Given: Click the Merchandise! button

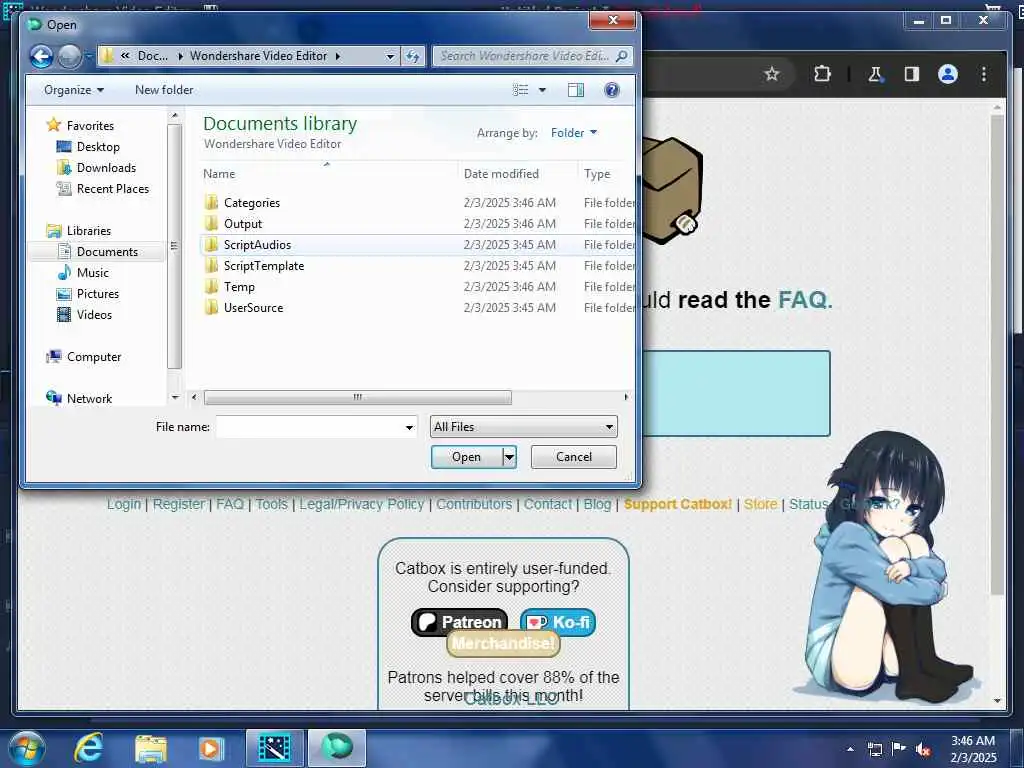Looking at the screenshot, I should (x=504, y=644).
